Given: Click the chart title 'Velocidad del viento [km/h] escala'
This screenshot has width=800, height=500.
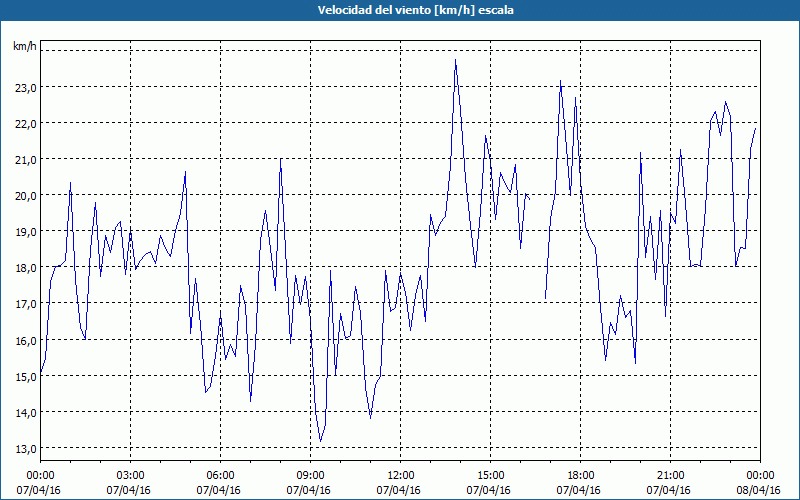Looking at the screenshot, I should [x=415, y=10].
